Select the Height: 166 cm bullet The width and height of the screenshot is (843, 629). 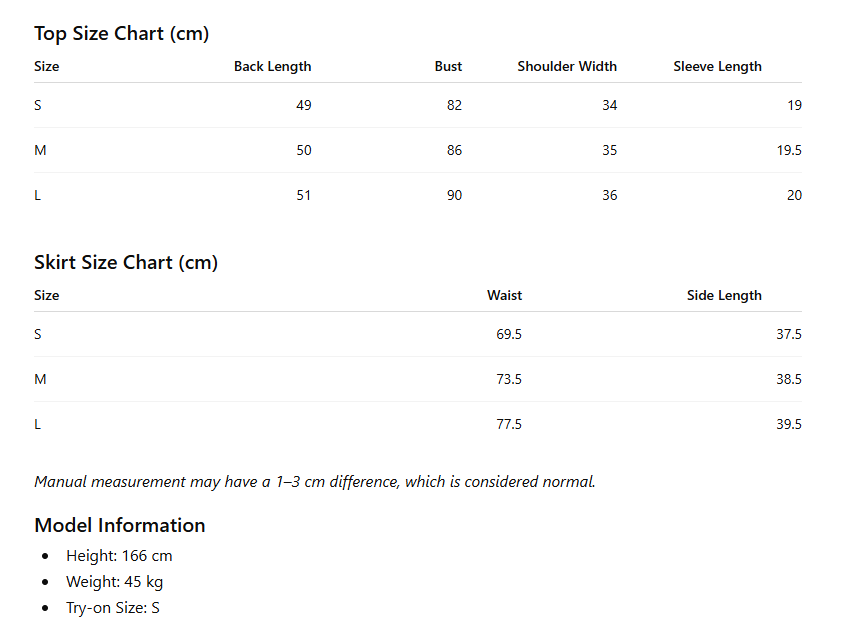coord(119,556)
